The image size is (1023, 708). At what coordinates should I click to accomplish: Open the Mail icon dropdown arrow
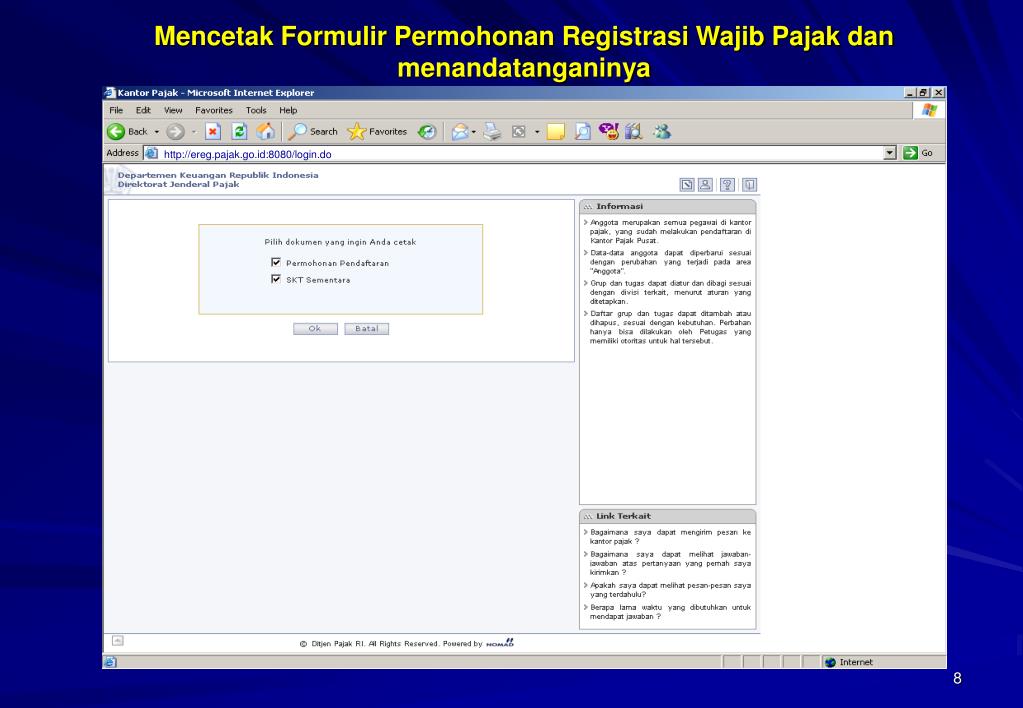click(474, 132)
